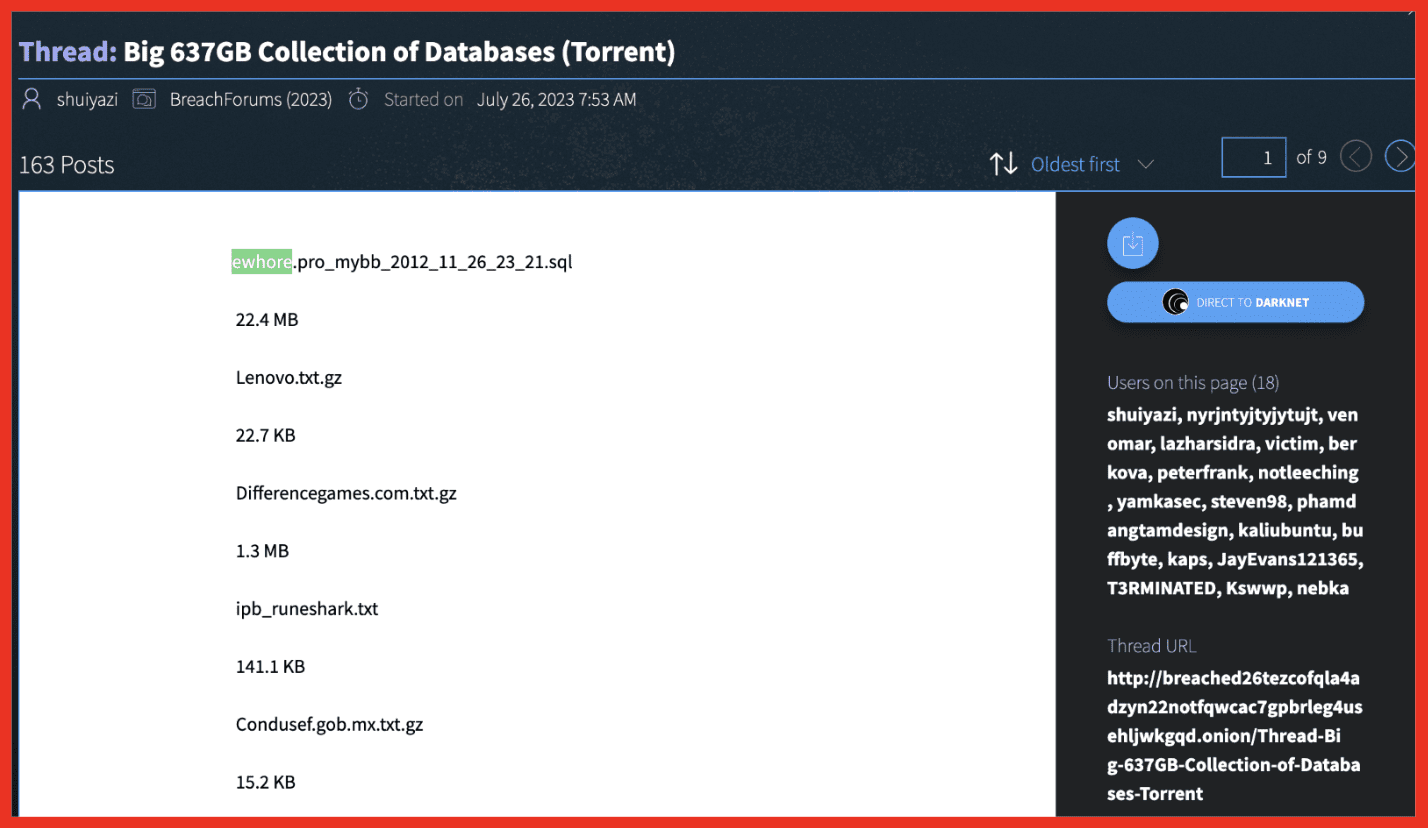
Task: Click the clock icon beside Started on
Action: coord(358,99)
